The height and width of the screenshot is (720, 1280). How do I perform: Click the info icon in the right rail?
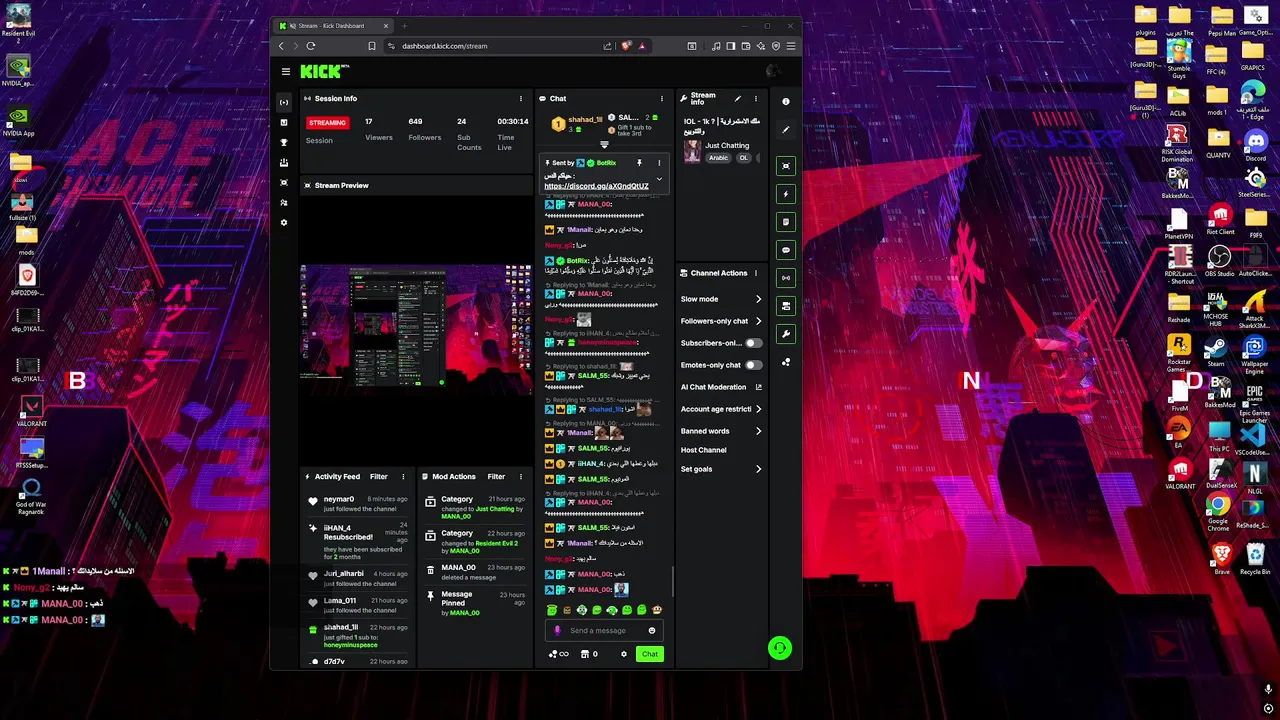pos(786,101)
